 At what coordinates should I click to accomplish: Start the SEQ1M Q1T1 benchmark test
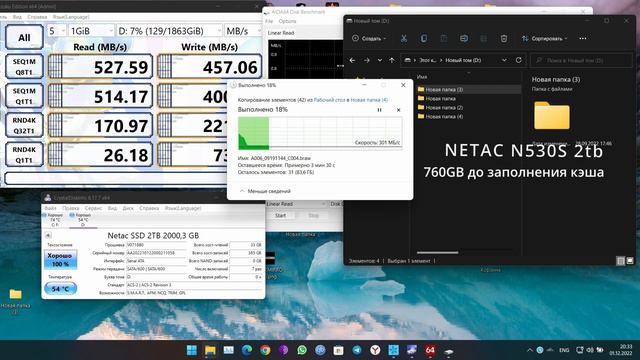[24, 96]
